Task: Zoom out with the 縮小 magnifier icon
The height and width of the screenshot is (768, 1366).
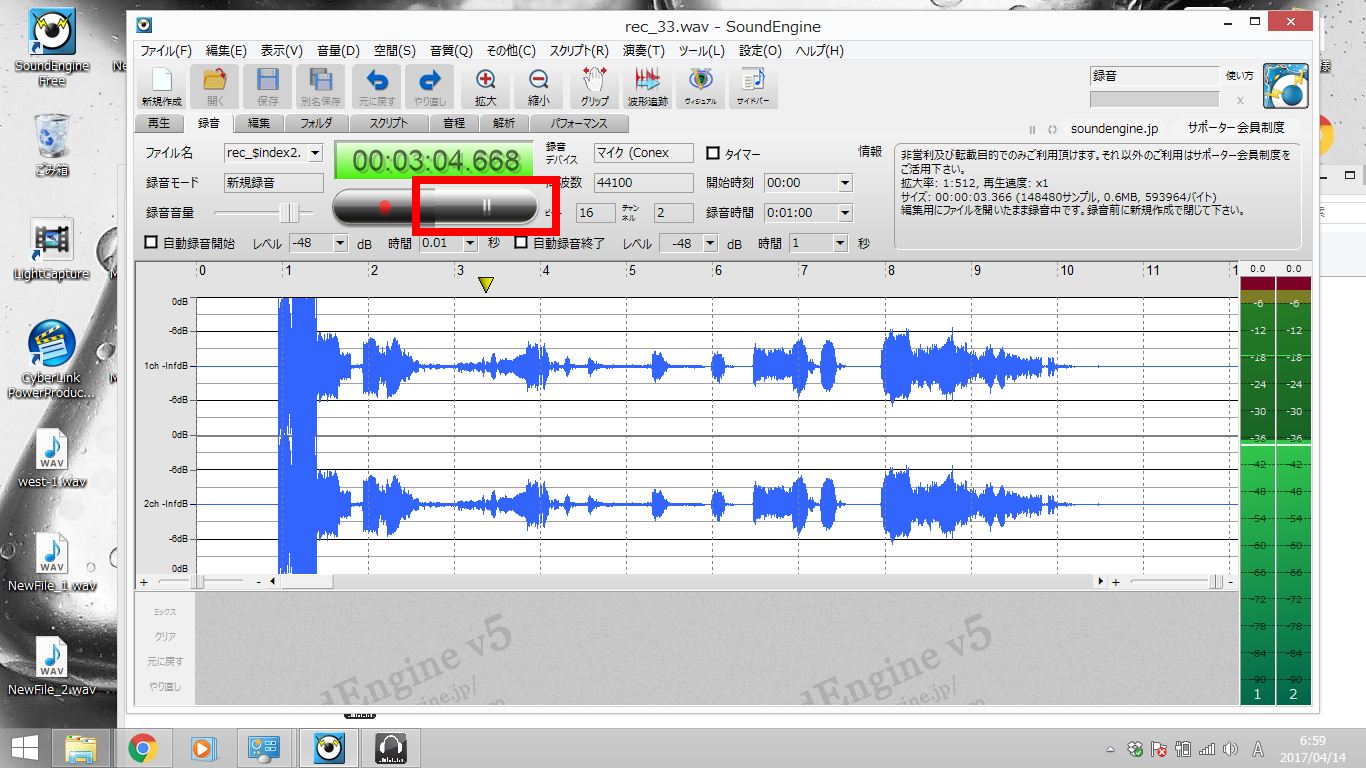Action: tap(539, 86)
